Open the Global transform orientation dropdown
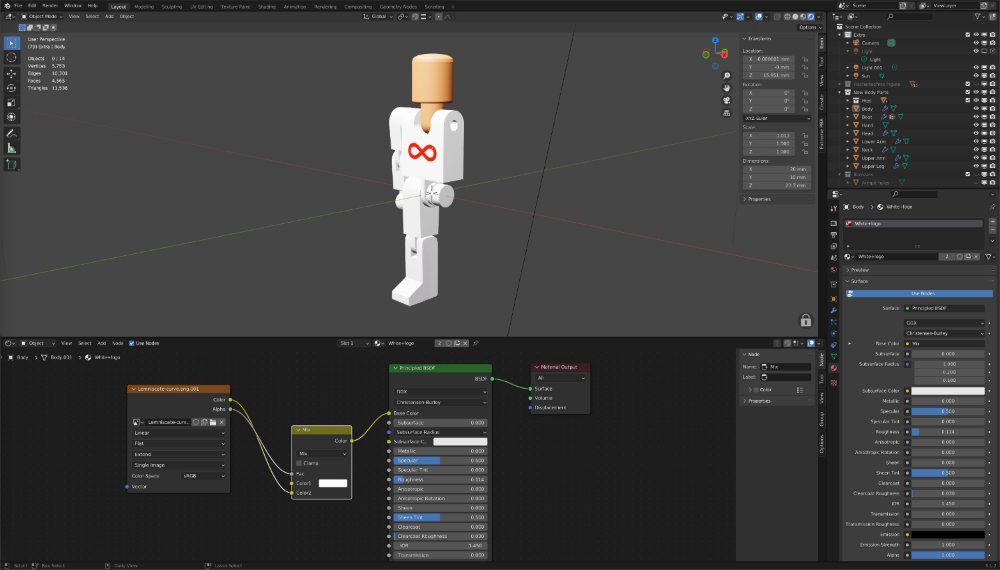The width and height of the screenshot is (1000, 570). point(378,17)
